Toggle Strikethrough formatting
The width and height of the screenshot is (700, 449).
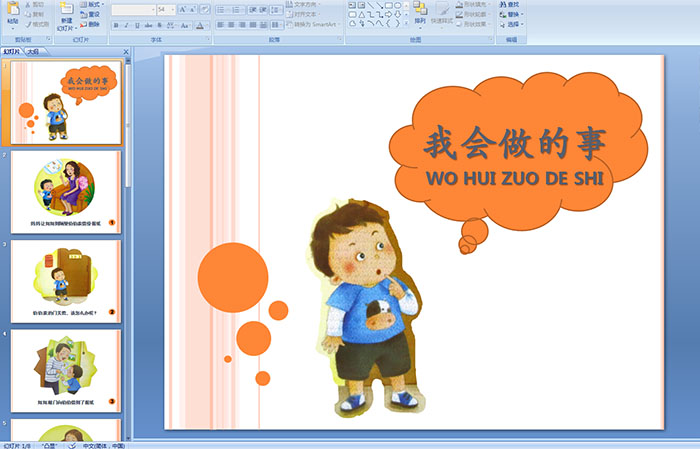click(x=148, y=25)
